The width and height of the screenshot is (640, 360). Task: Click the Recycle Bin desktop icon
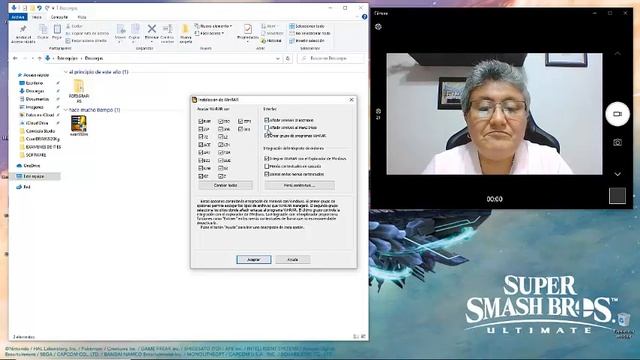point(623,319)
